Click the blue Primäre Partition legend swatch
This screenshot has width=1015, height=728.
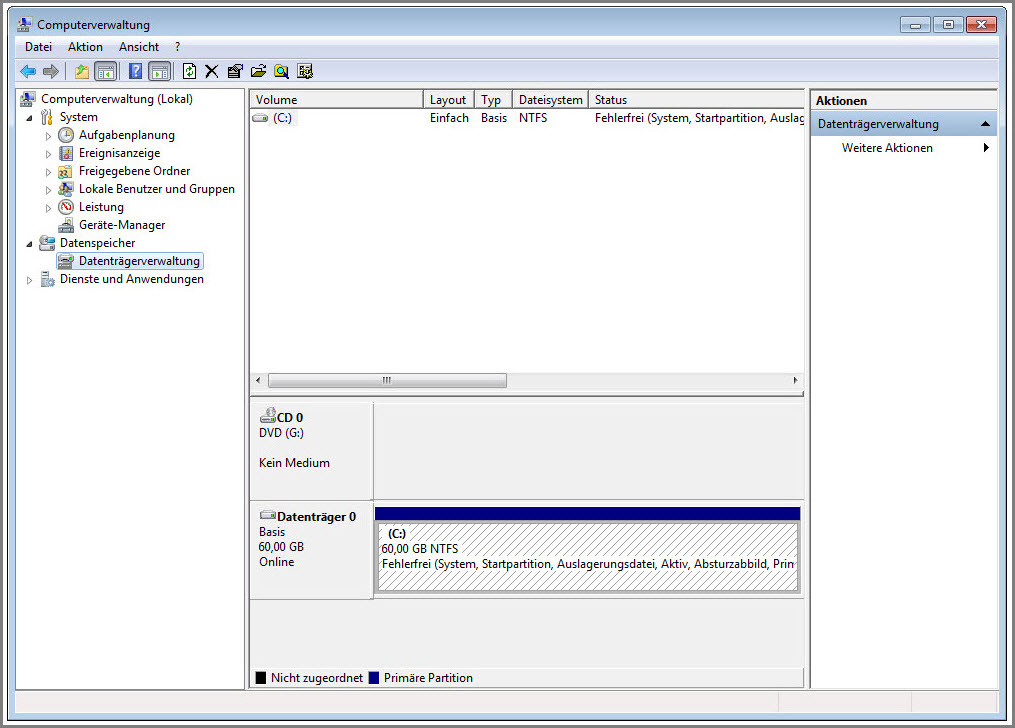374,678
